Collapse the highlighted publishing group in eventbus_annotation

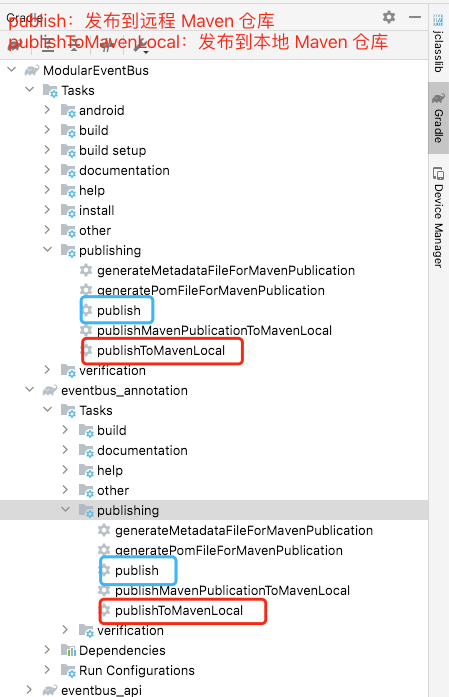(65, 510)
